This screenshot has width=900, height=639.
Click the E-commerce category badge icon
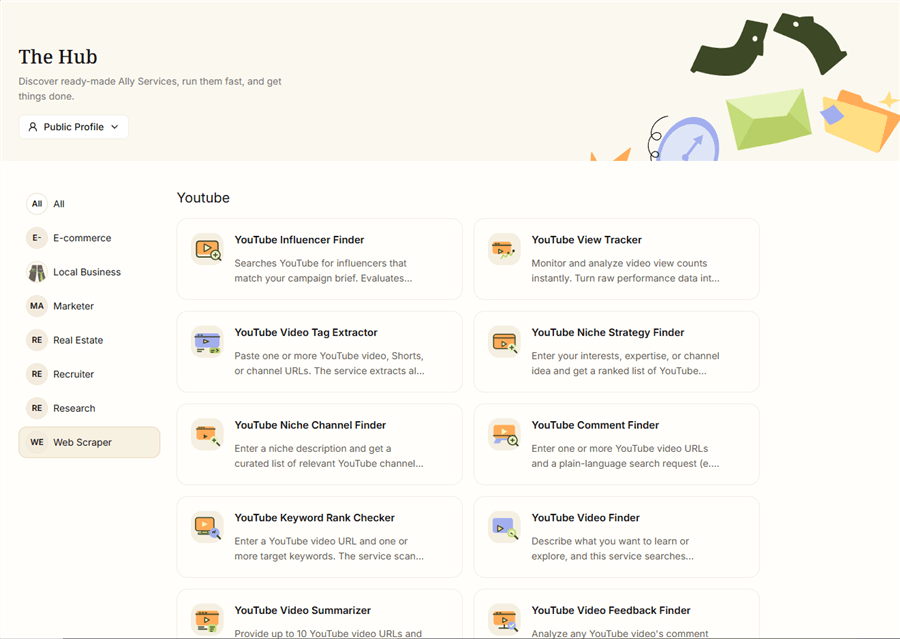click(37, 238)
